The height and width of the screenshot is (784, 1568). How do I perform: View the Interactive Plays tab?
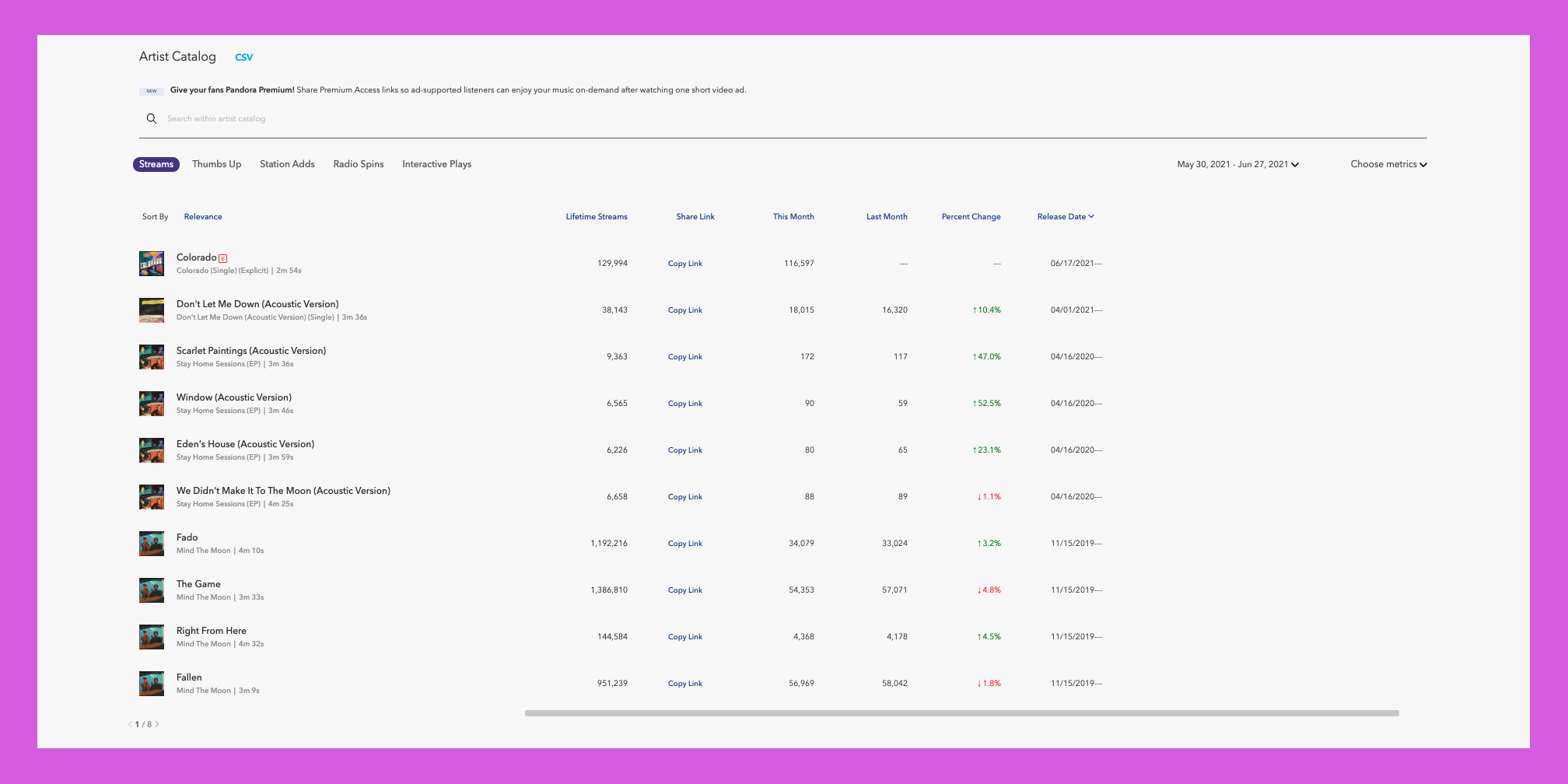pyautogui.click(x=436, y=164)
